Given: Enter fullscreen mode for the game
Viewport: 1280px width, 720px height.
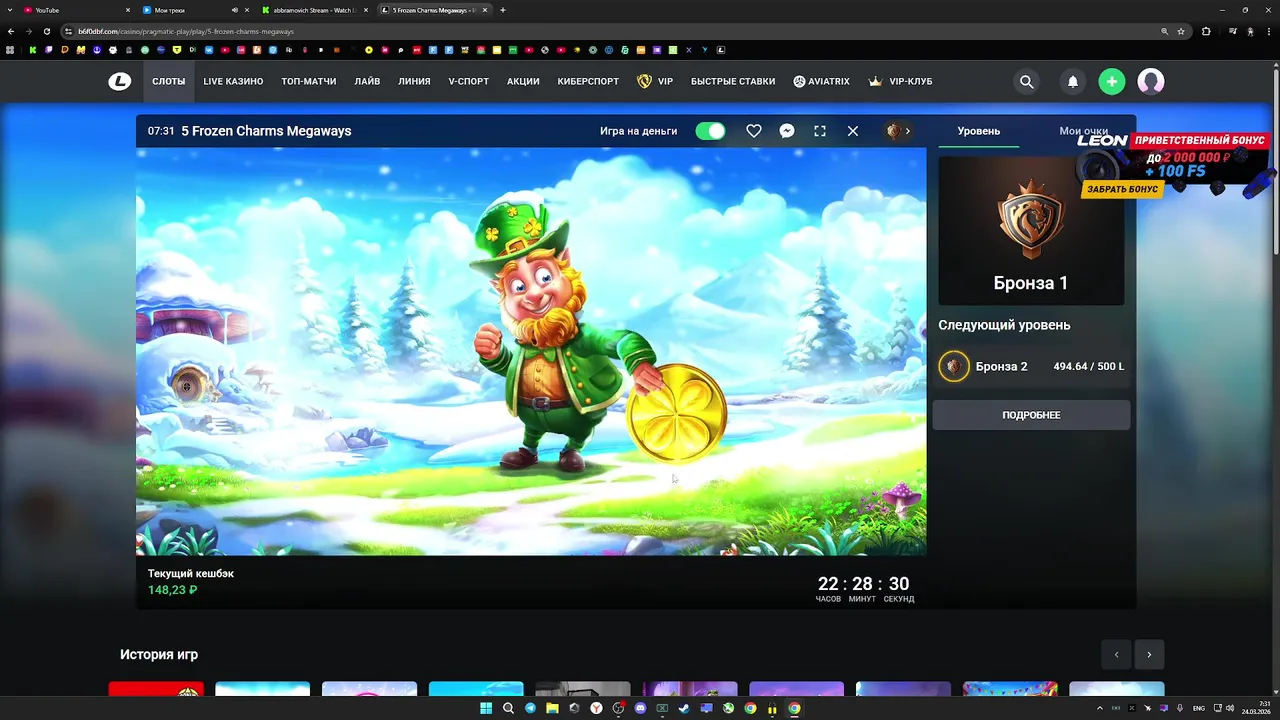Looking at the screenshot, I should pos(820,131).
